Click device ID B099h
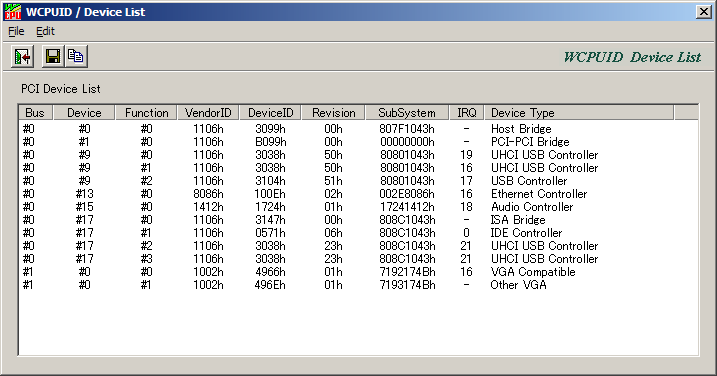The width and height of the screenshot is (717, 376). tap(270, 142)
